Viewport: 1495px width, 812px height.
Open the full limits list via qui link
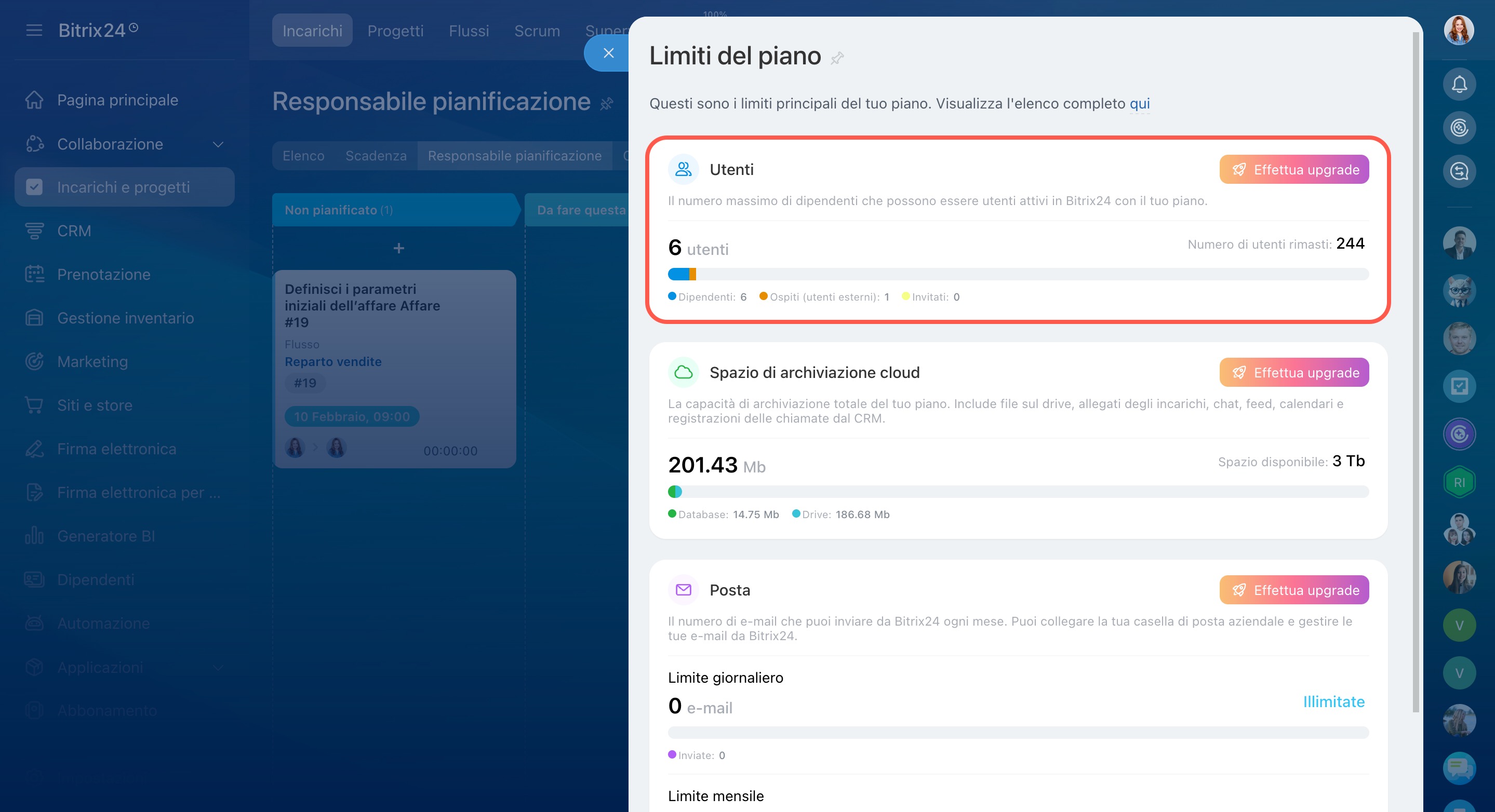coord(1139,103)
